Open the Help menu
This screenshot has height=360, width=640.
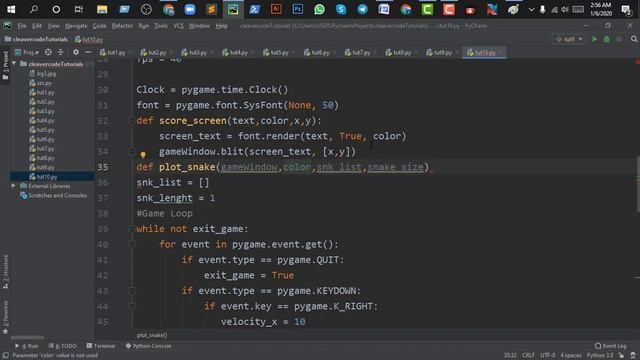pyautogui.click(x=221, y=26)
